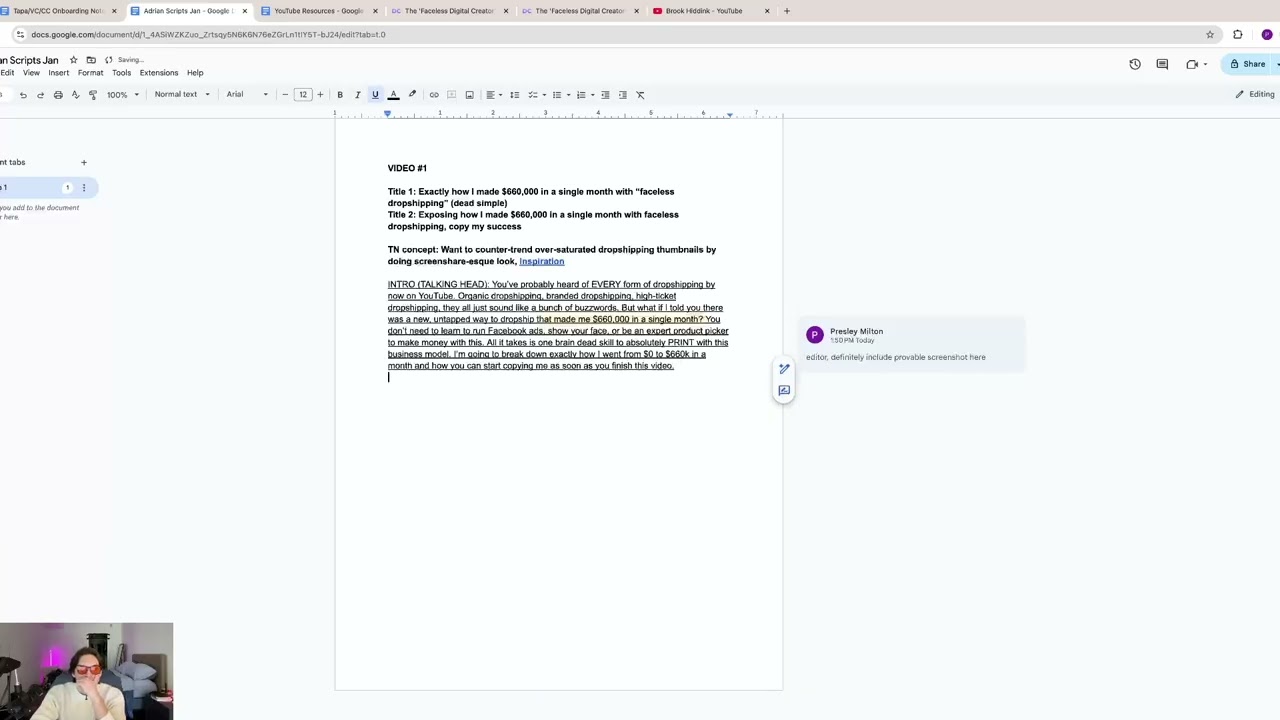Viewport: 1280px width, 720px height.
Task: Open the video call camera icon
Action: [x=1192, y=64]
